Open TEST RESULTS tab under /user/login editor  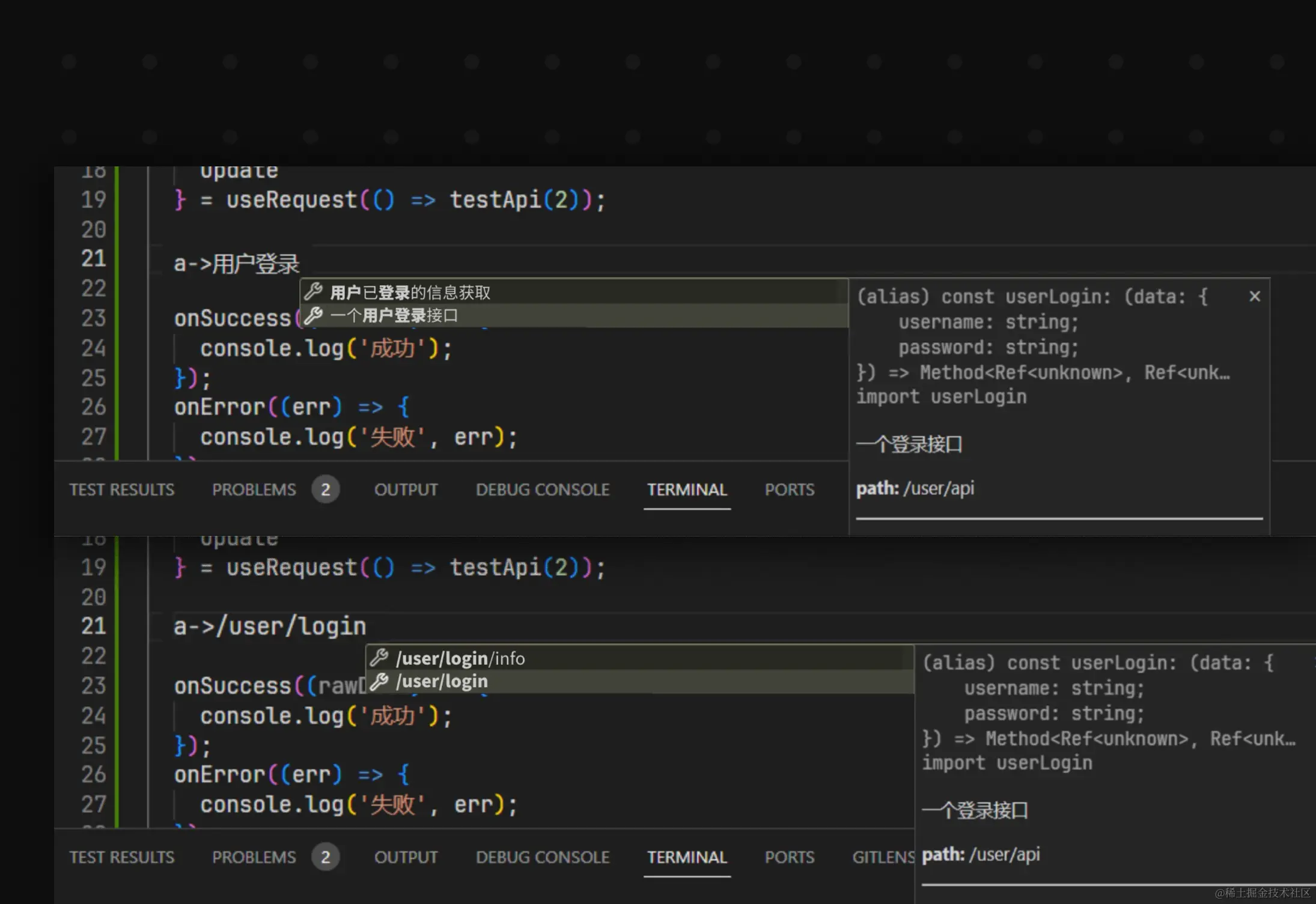click(121, 857)
